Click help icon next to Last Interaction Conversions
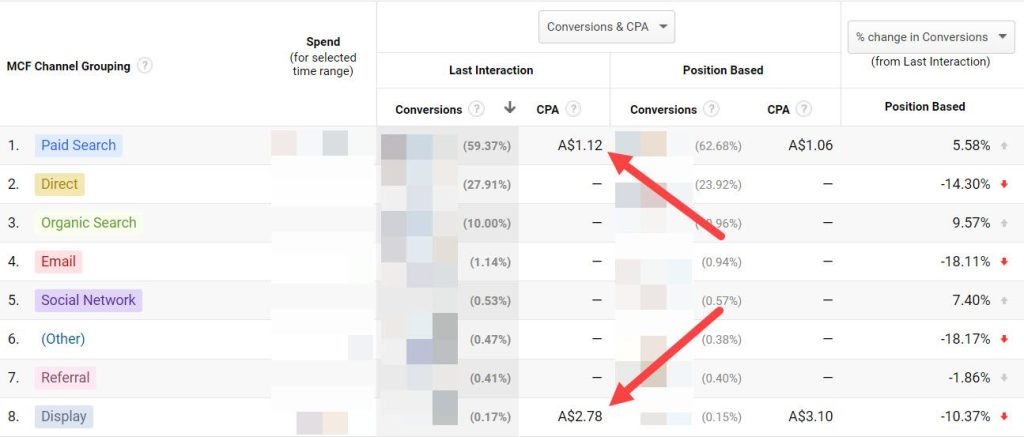1024x437 pixels. click(x=477, y=109)
